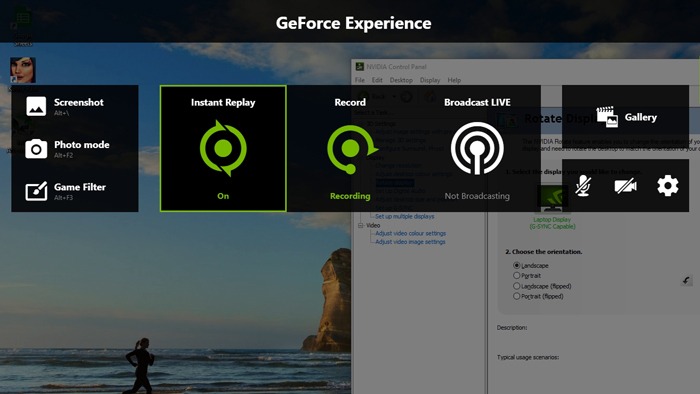Screen dimensions: 700x394
Task: Select Landscape (flipped) radio button
Action: (x=517, y=286)
